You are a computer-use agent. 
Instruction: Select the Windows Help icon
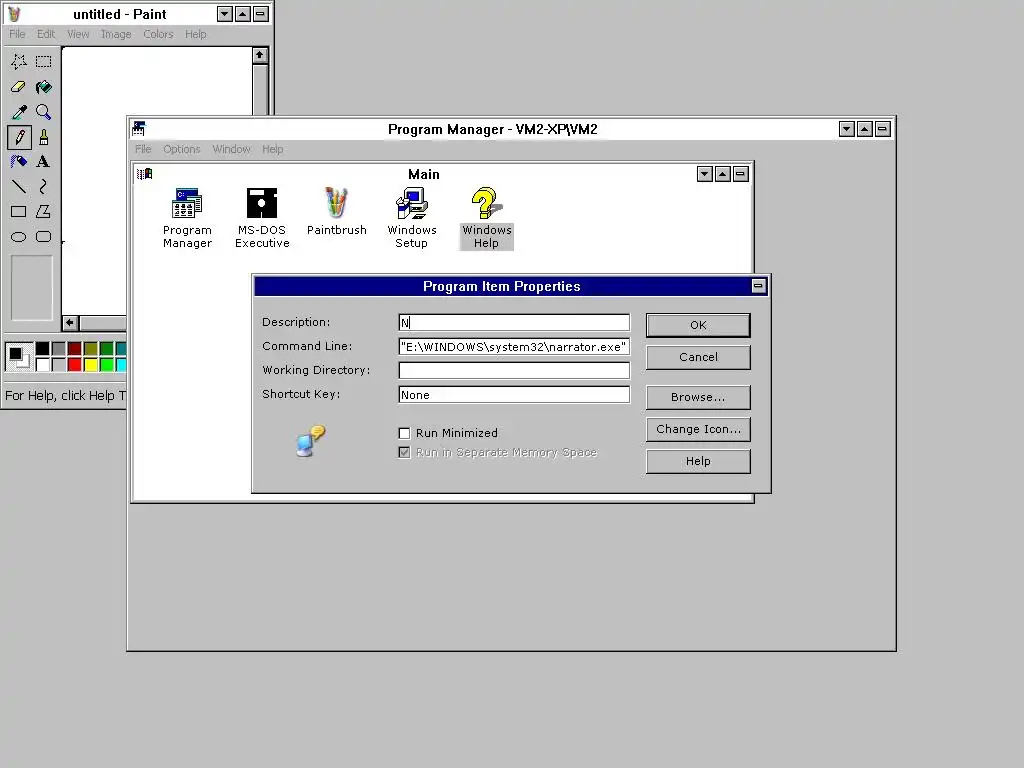487,218
